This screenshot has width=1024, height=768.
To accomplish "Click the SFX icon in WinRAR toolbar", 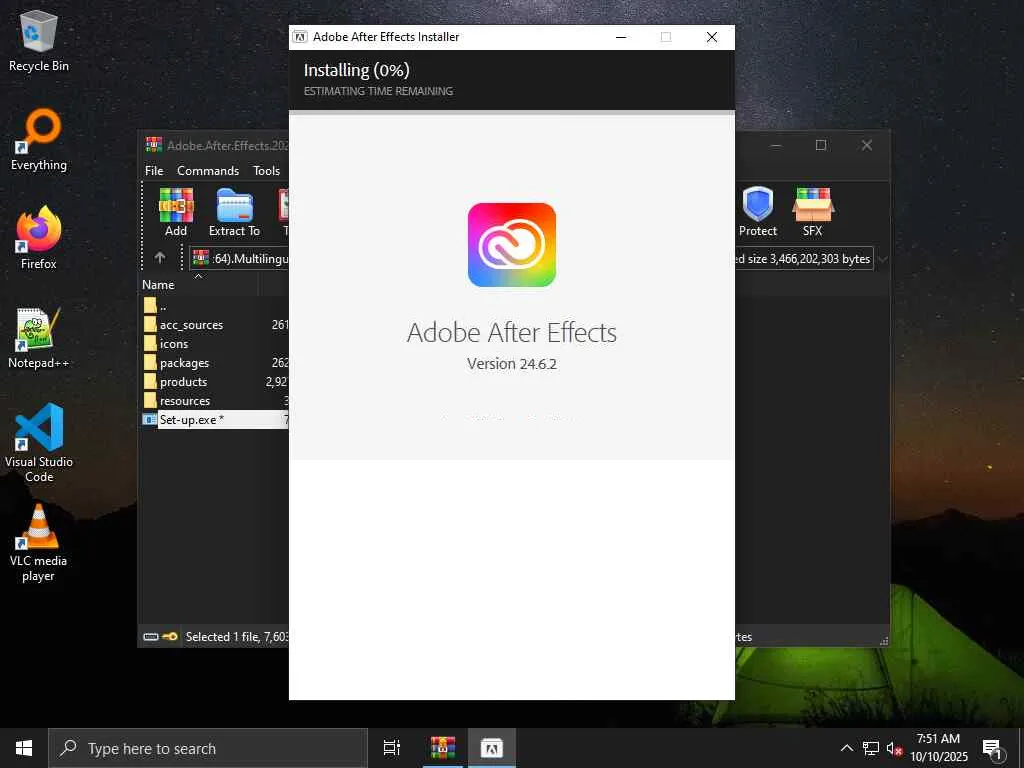I will [x=812, y=212].
